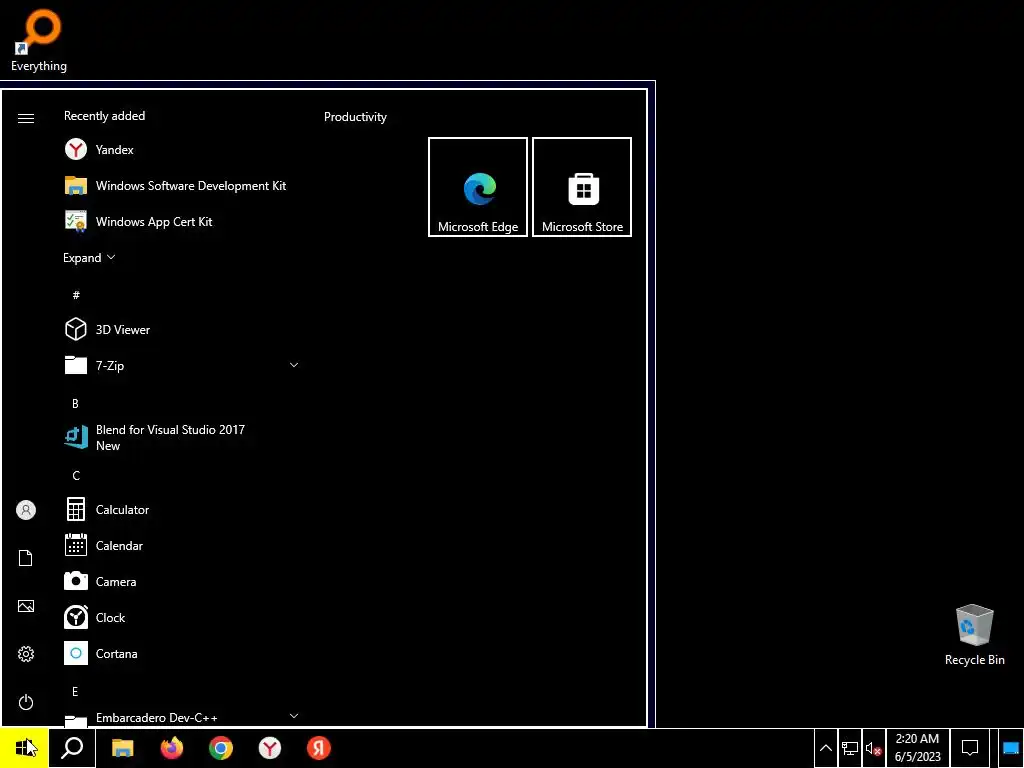Open 3D Viewer app

point(182,330)
